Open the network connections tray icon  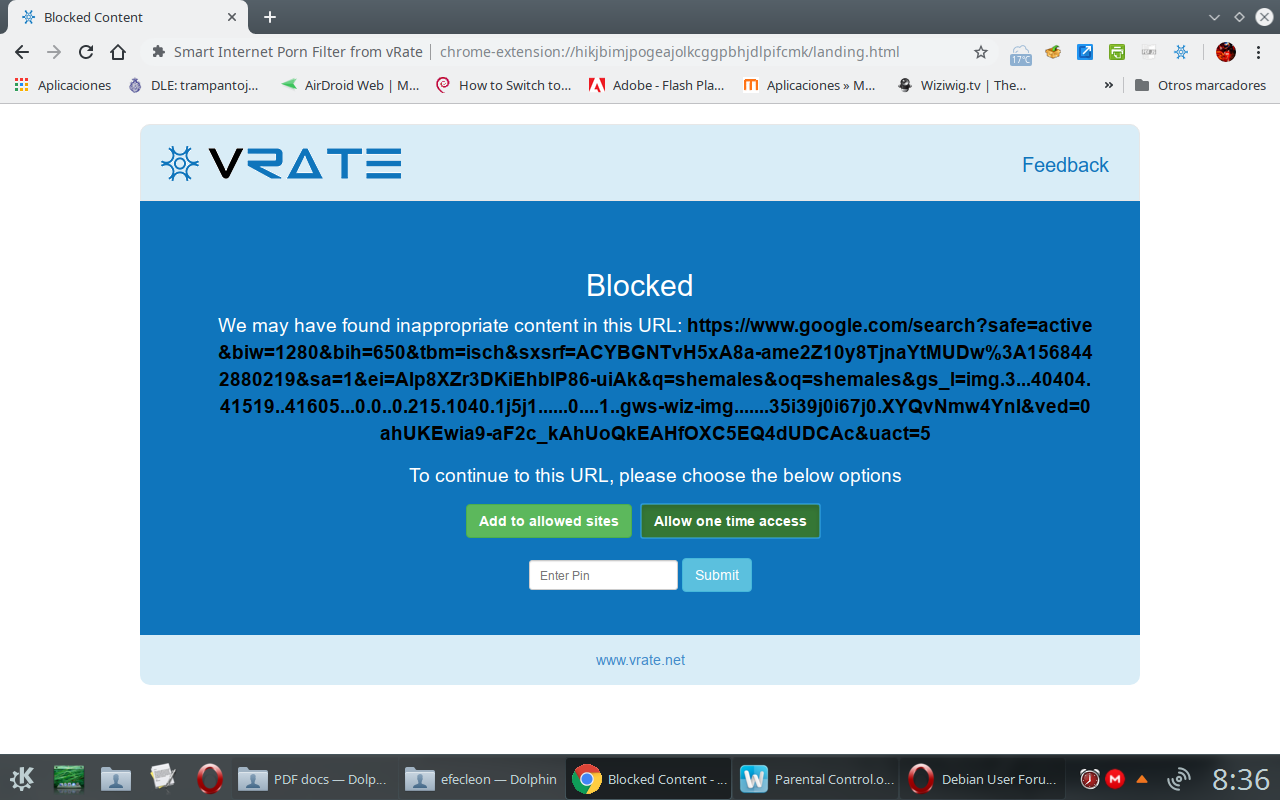click(x=1178, y=778)
